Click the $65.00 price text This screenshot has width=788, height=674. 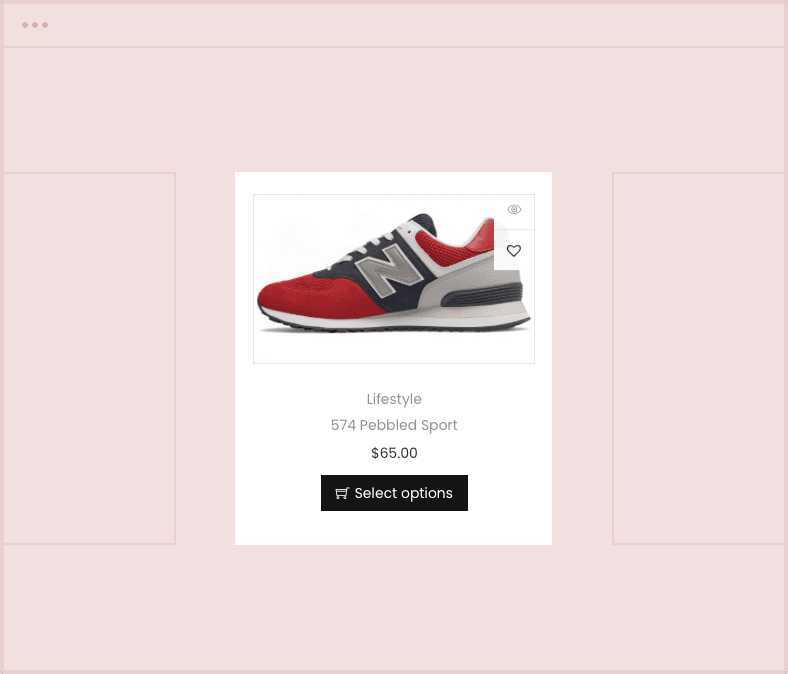point(394,453)
